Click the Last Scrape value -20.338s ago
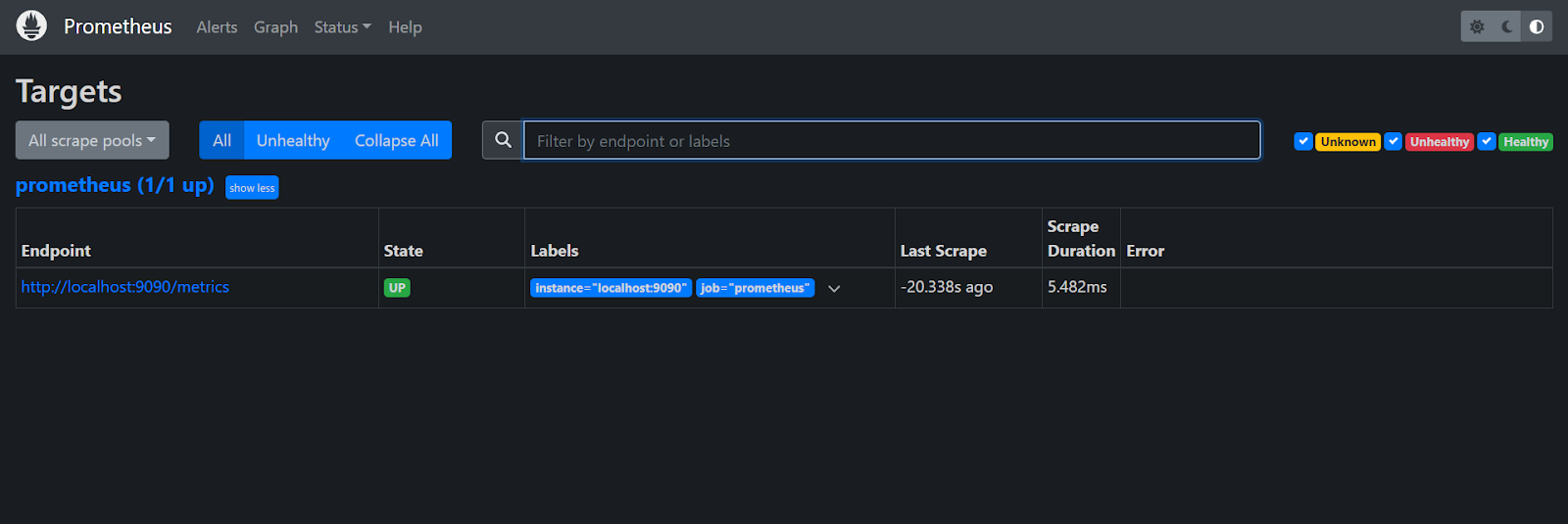The image size is (1568, 524). tap(947, 287)
